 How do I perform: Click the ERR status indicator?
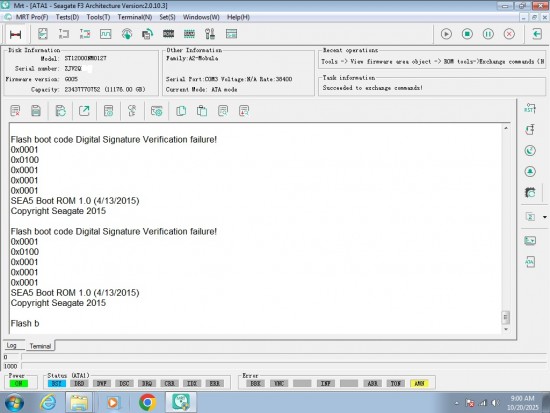pyautogui.click(x=214, y=384)
